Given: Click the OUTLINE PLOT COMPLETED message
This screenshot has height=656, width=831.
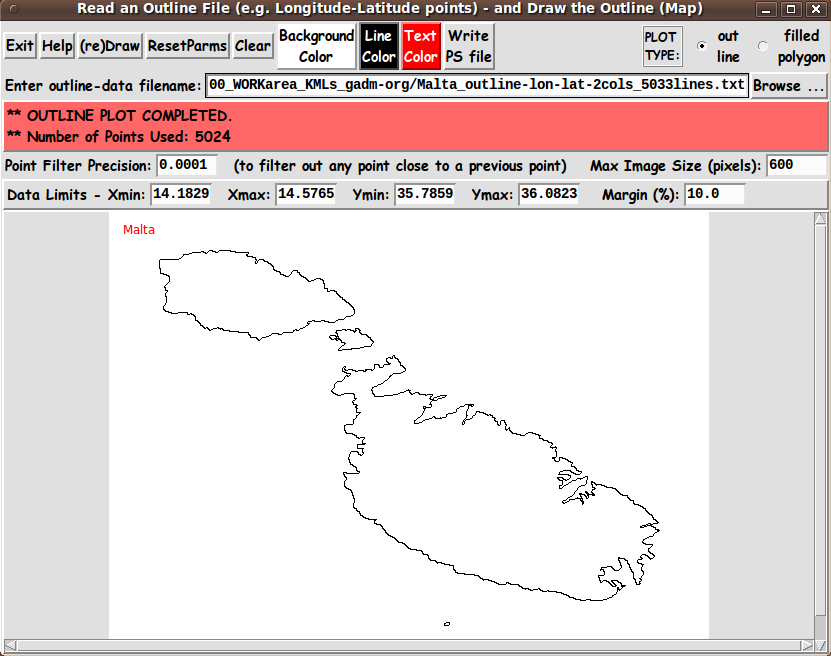Looking at the screenshot, I should coord(119,116).
